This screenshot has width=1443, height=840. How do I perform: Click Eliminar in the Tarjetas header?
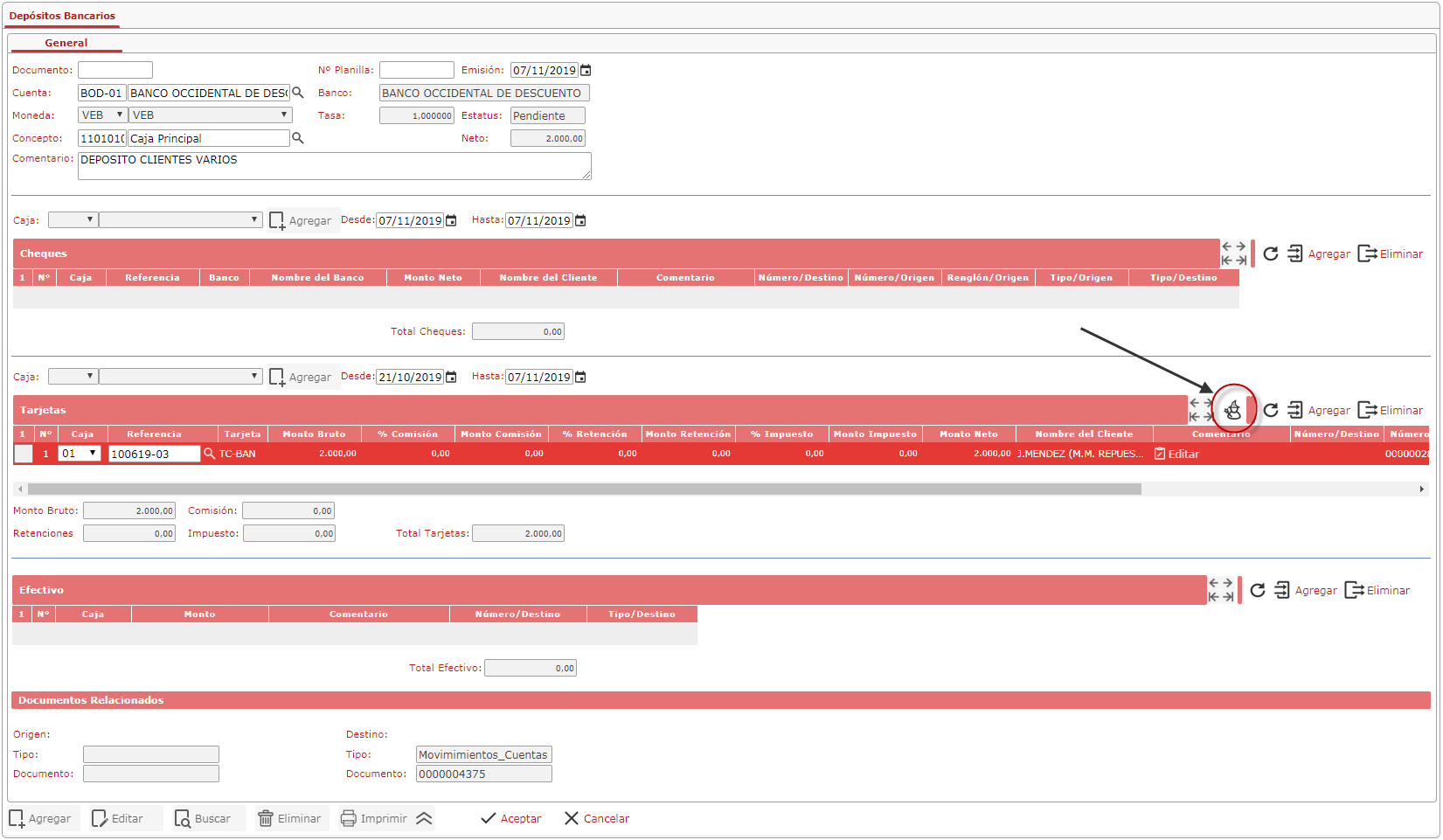coord(1391,410)
